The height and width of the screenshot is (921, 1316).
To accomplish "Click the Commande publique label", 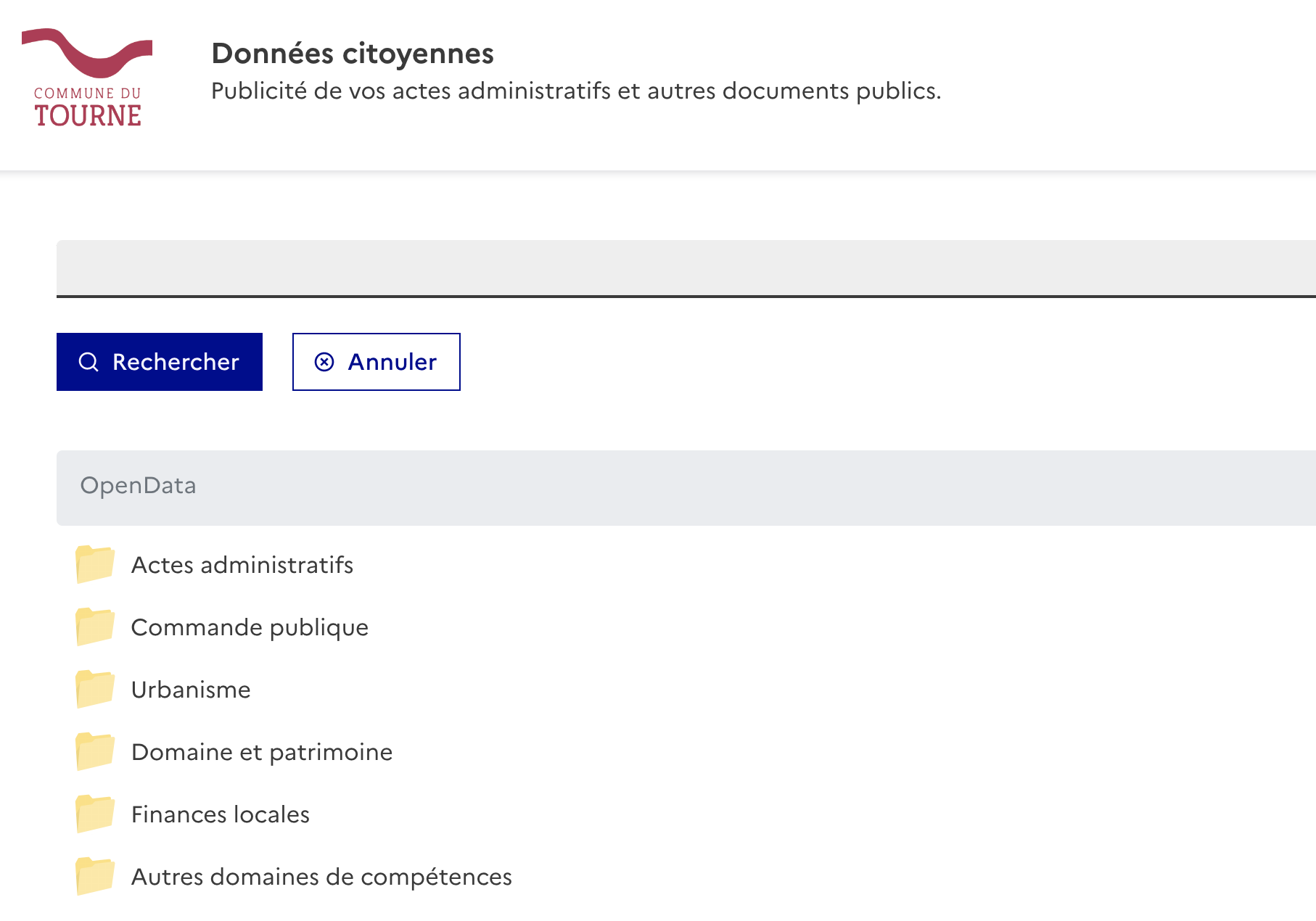I will point(250,628).
